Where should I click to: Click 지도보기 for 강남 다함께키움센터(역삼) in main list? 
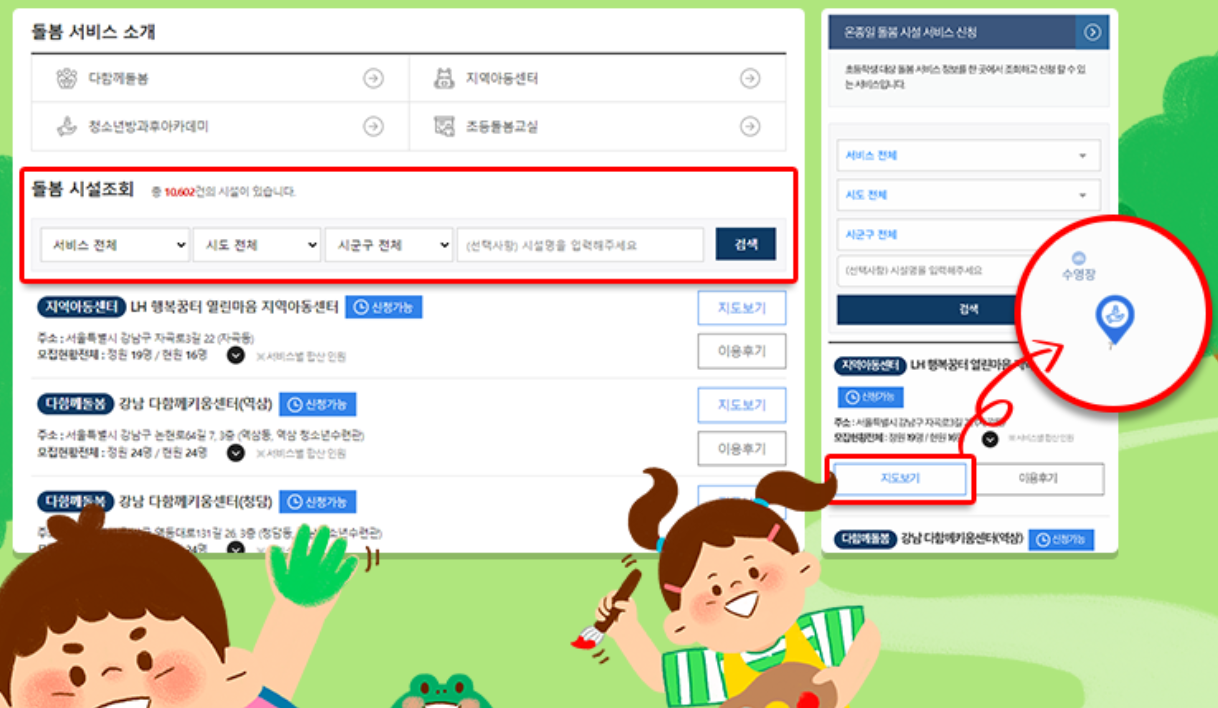pos(741,405)
